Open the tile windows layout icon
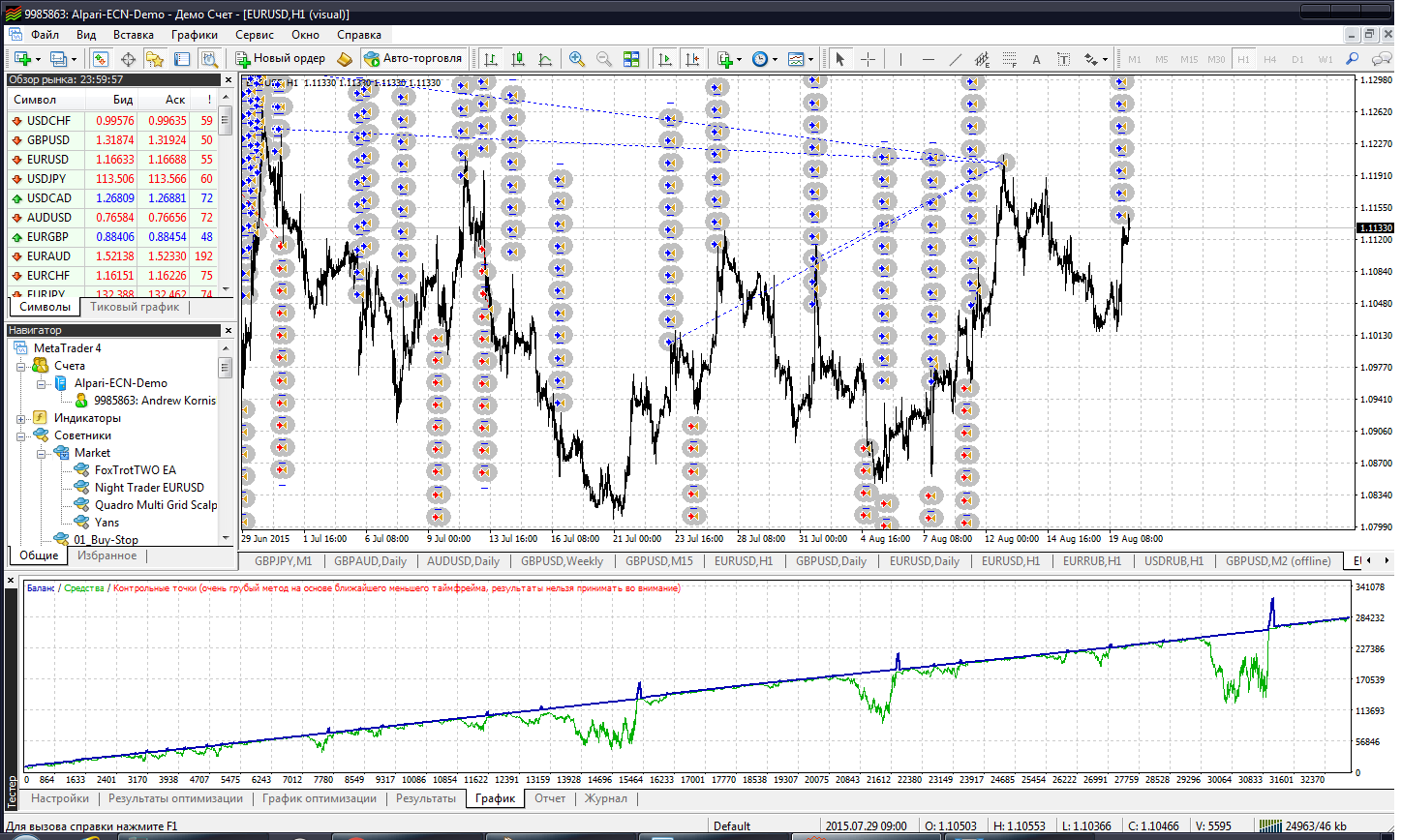Viewport: 1402px width, 840px height. [x=631, y=59]
